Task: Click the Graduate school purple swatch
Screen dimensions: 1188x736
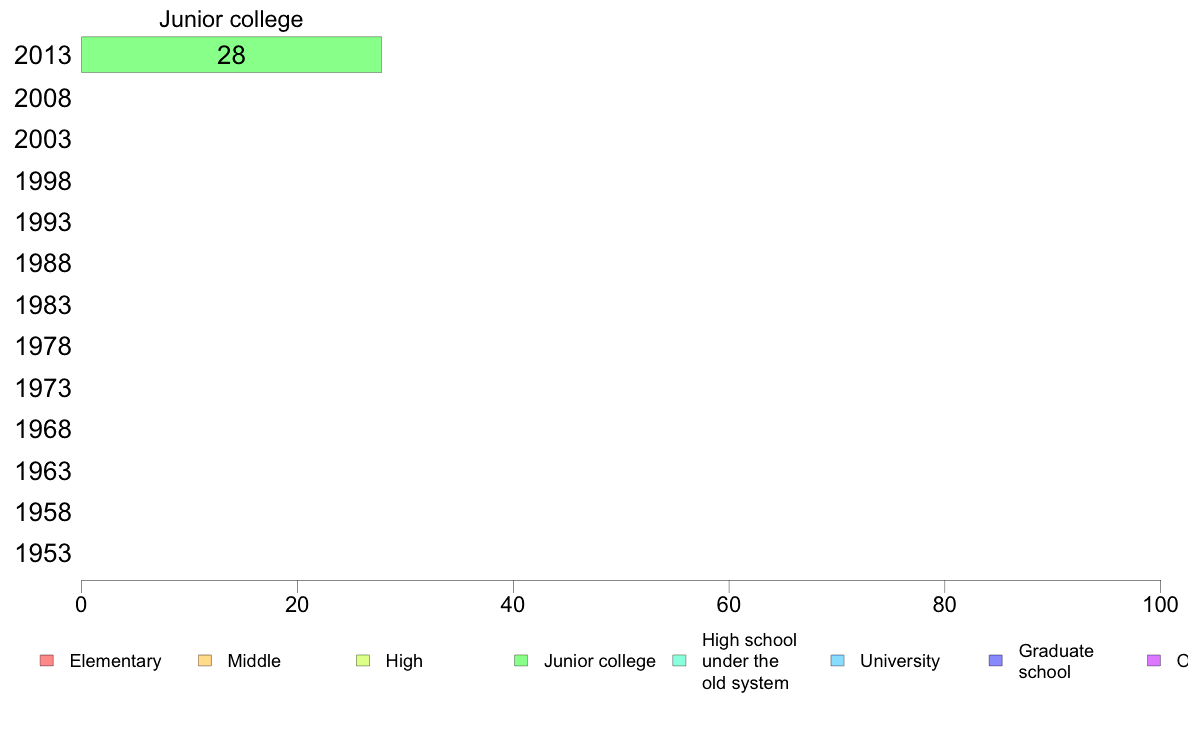Action: pyautogui.click(x=996, y=661)
